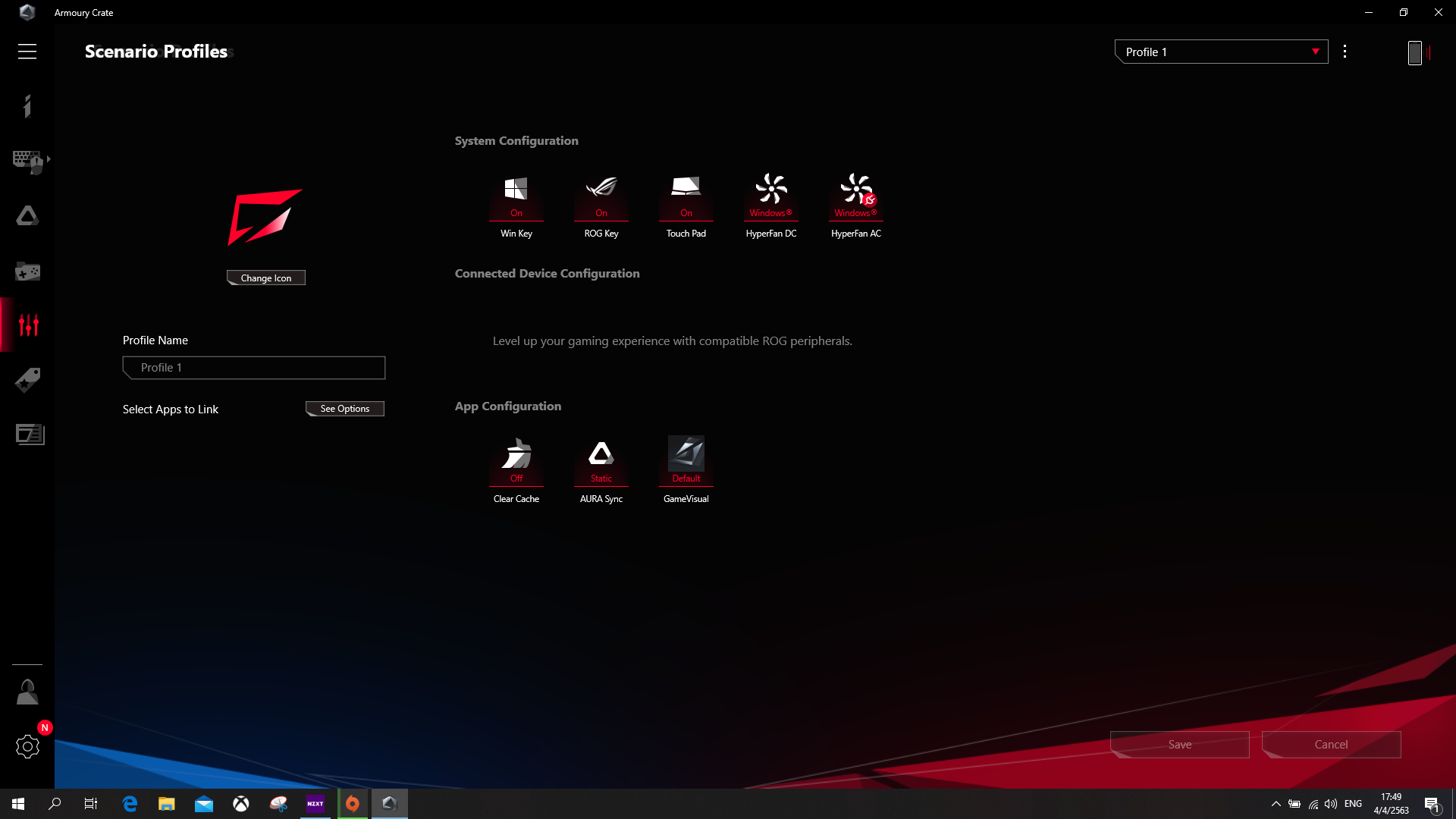Open the Home dashboard sidebar icon
This screenshot has width=1456, height=819.
pos(27,106)
